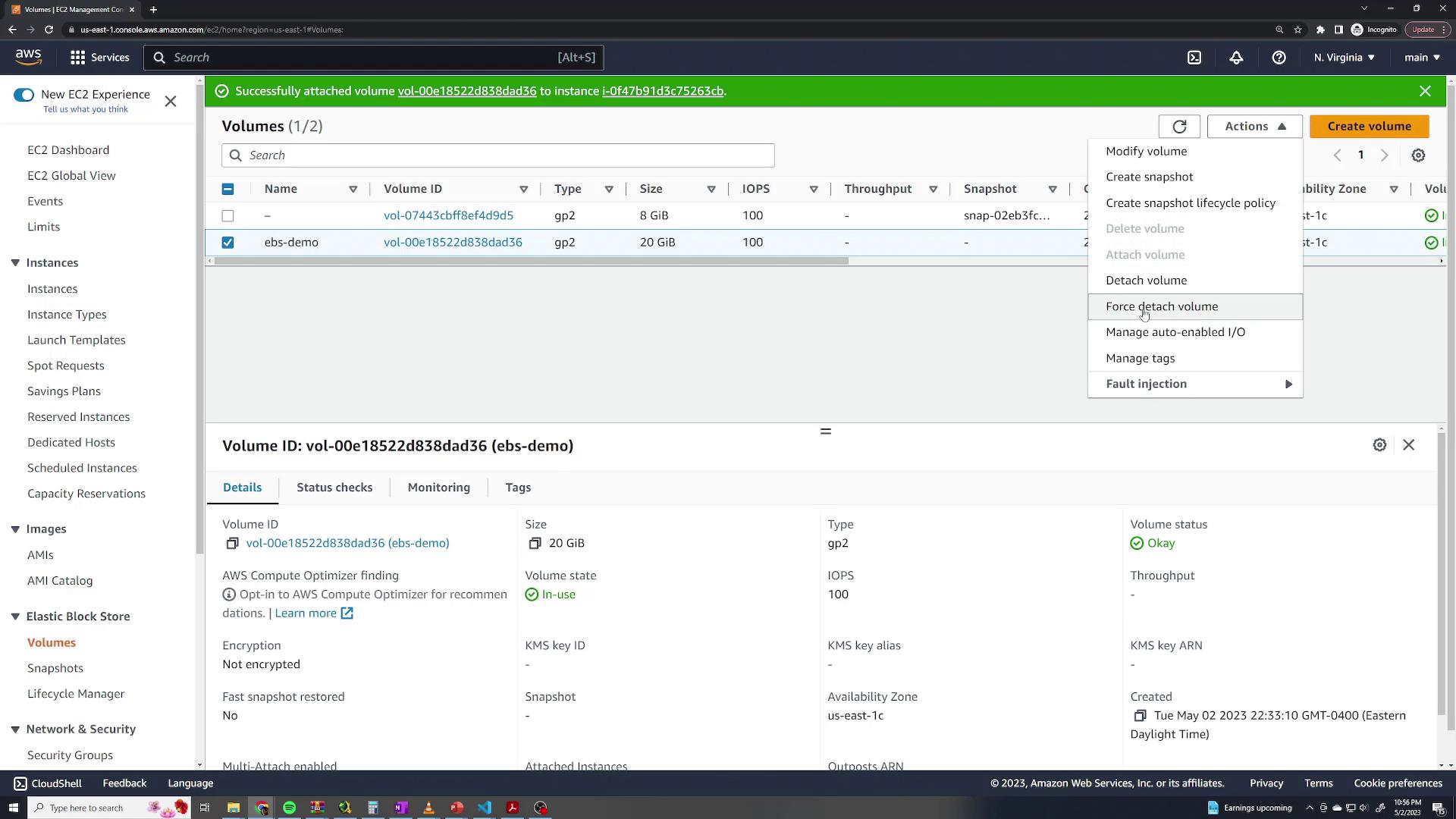Open Spotify from the Windows taskbar

click(290, 808)
